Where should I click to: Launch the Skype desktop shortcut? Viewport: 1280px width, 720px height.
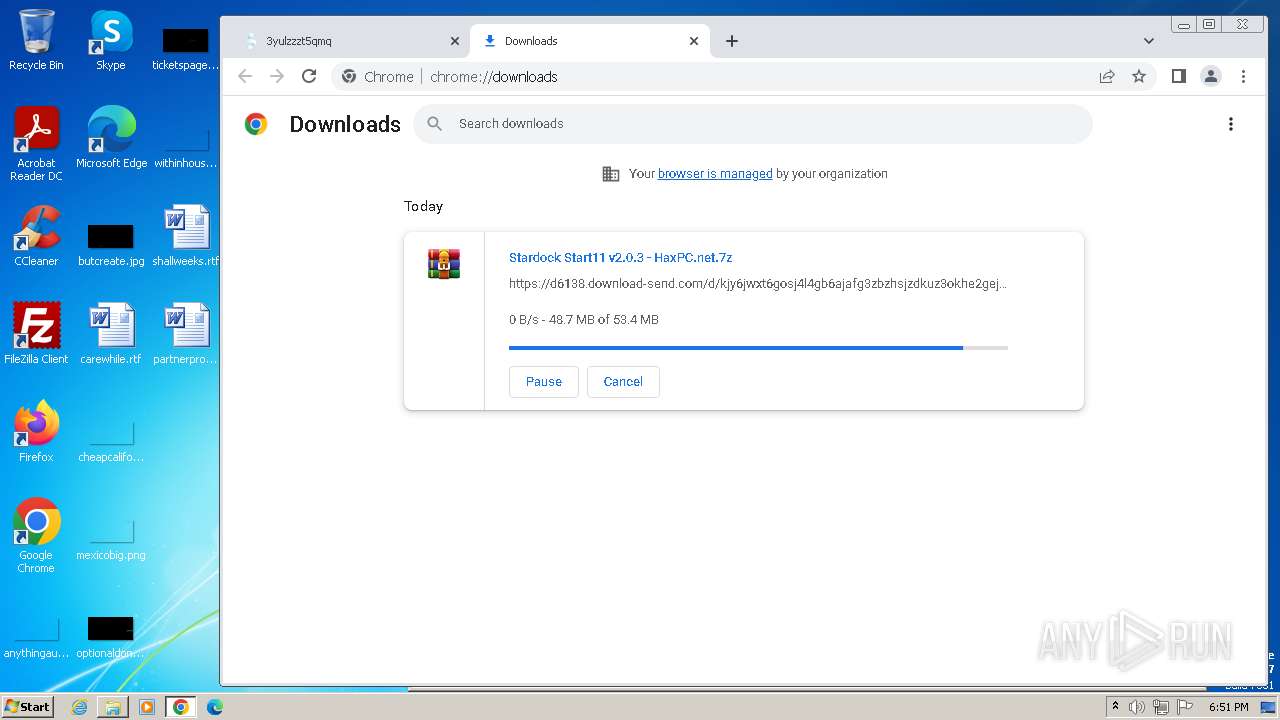[x=111, y=40]
